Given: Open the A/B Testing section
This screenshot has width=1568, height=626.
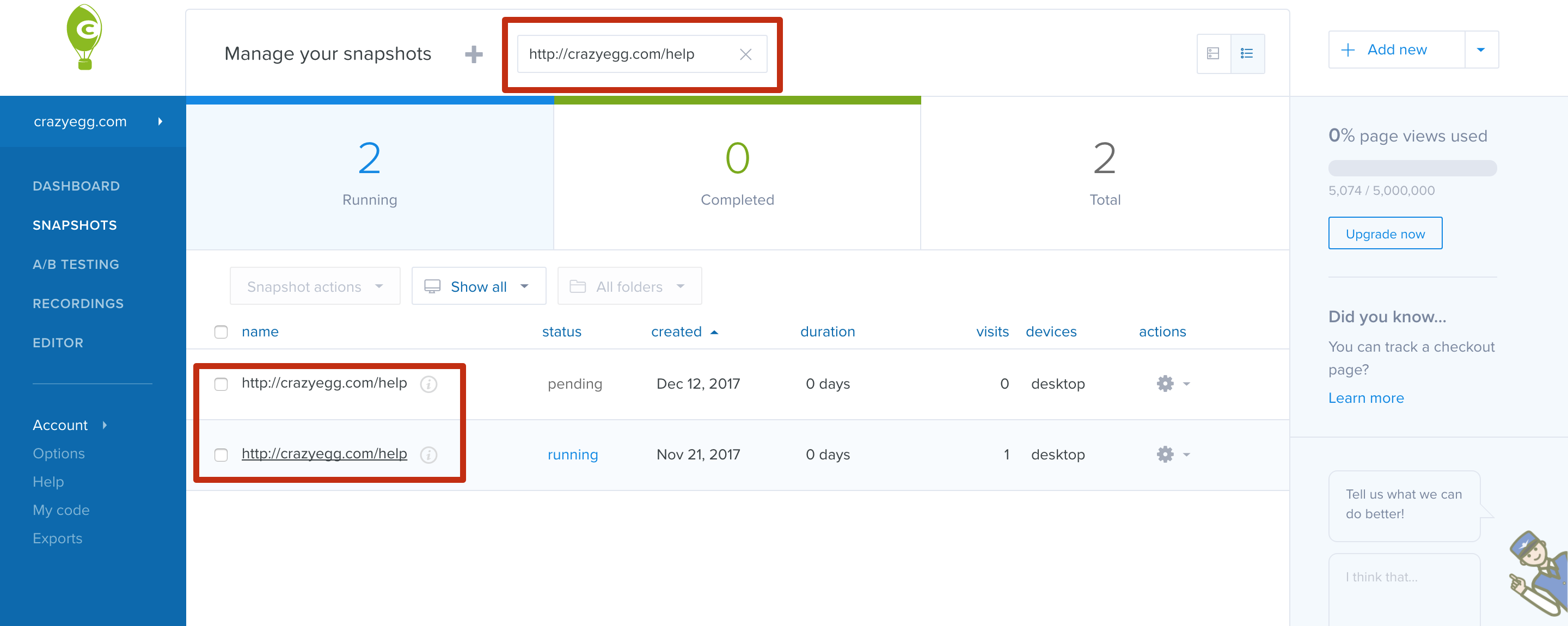Looking at the screenshot, I should point(76,265).
